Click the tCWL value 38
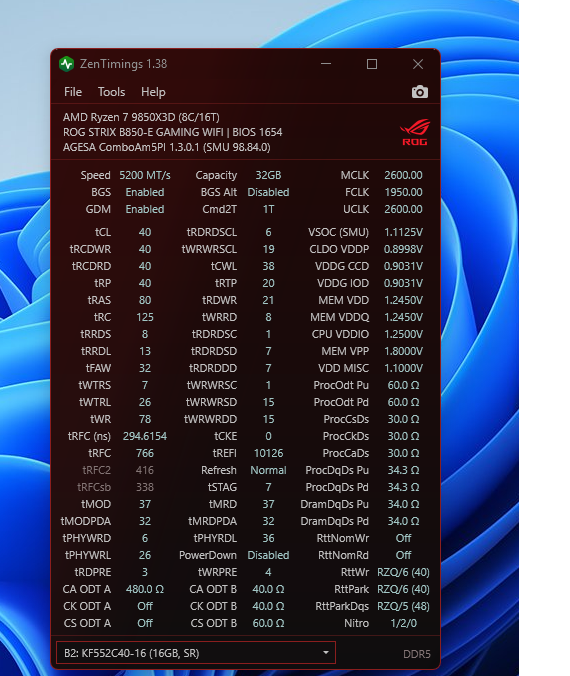Viewport: 570px width, 676px height. point(268,266)
